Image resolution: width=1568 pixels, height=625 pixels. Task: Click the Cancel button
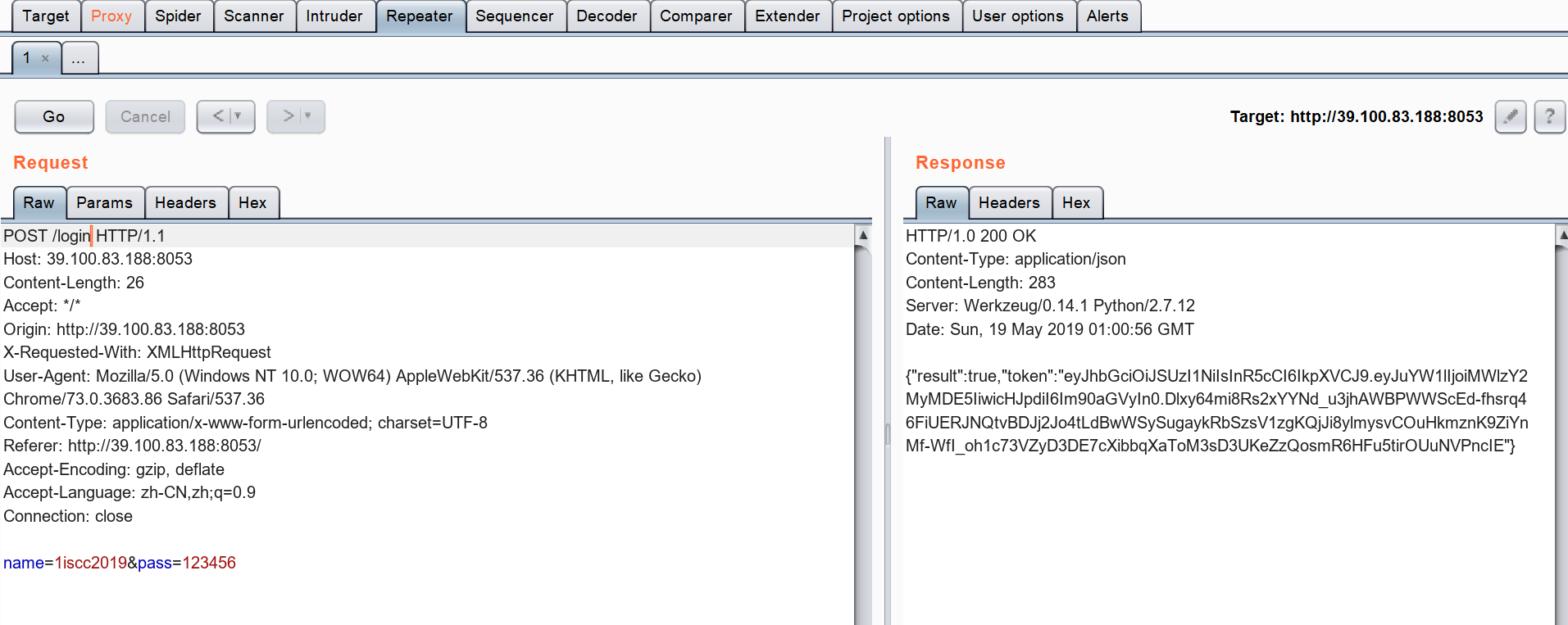point(145,116)
